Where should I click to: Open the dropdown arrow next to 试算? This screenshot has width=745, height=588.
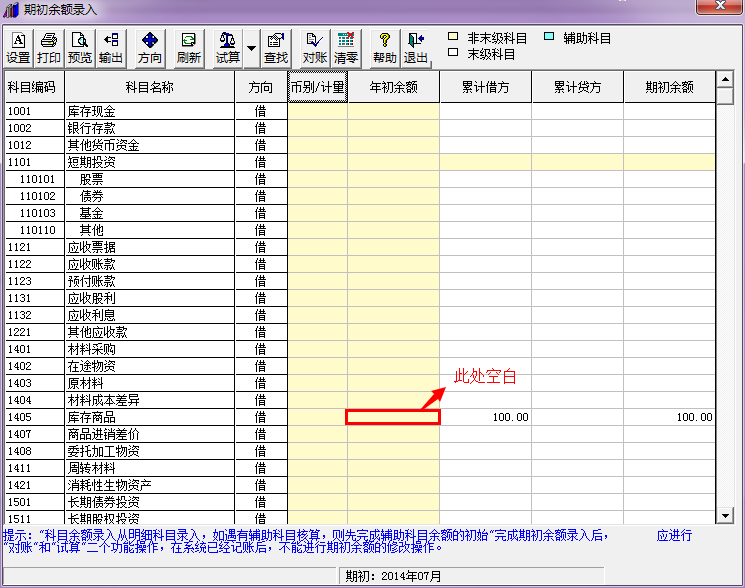[x=252, y=48]
